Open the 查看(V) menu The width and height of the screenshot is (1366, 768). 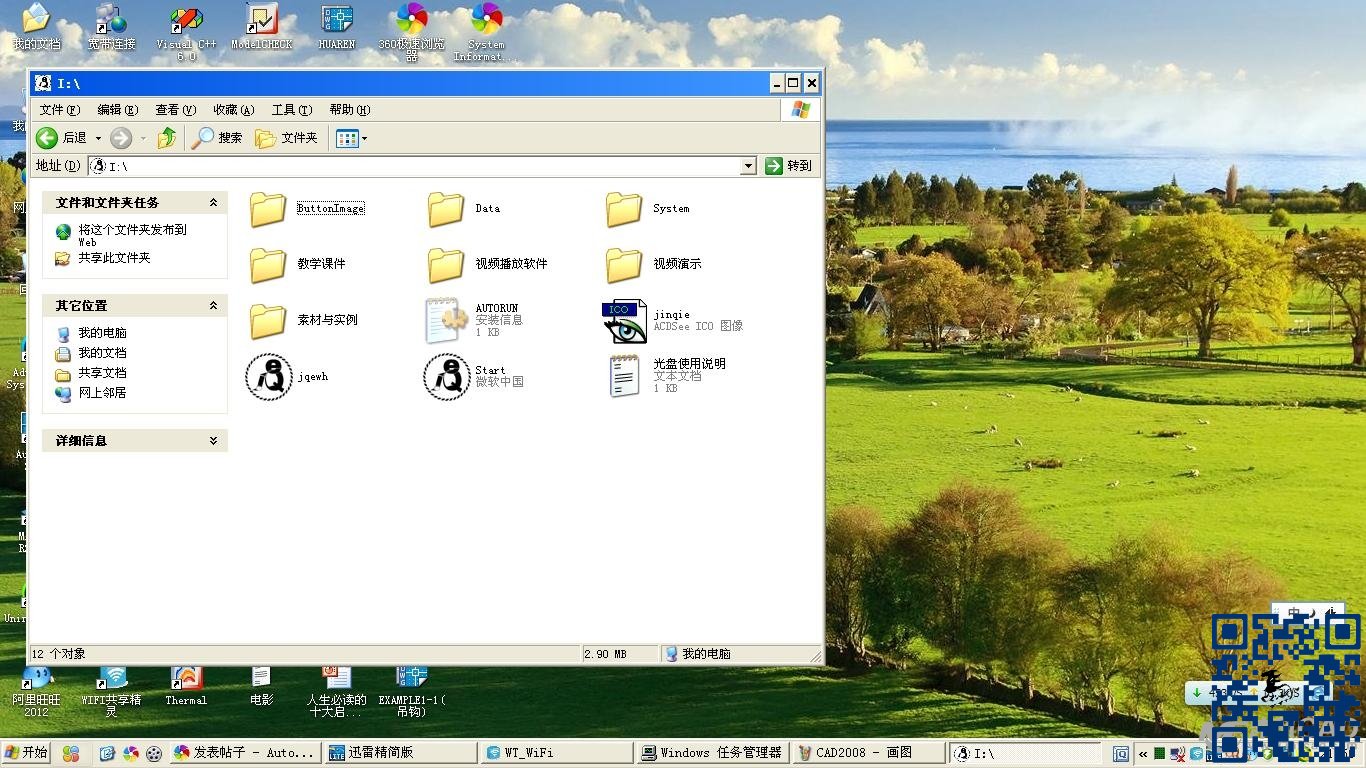pyautogui.click(x=175, y=110)
